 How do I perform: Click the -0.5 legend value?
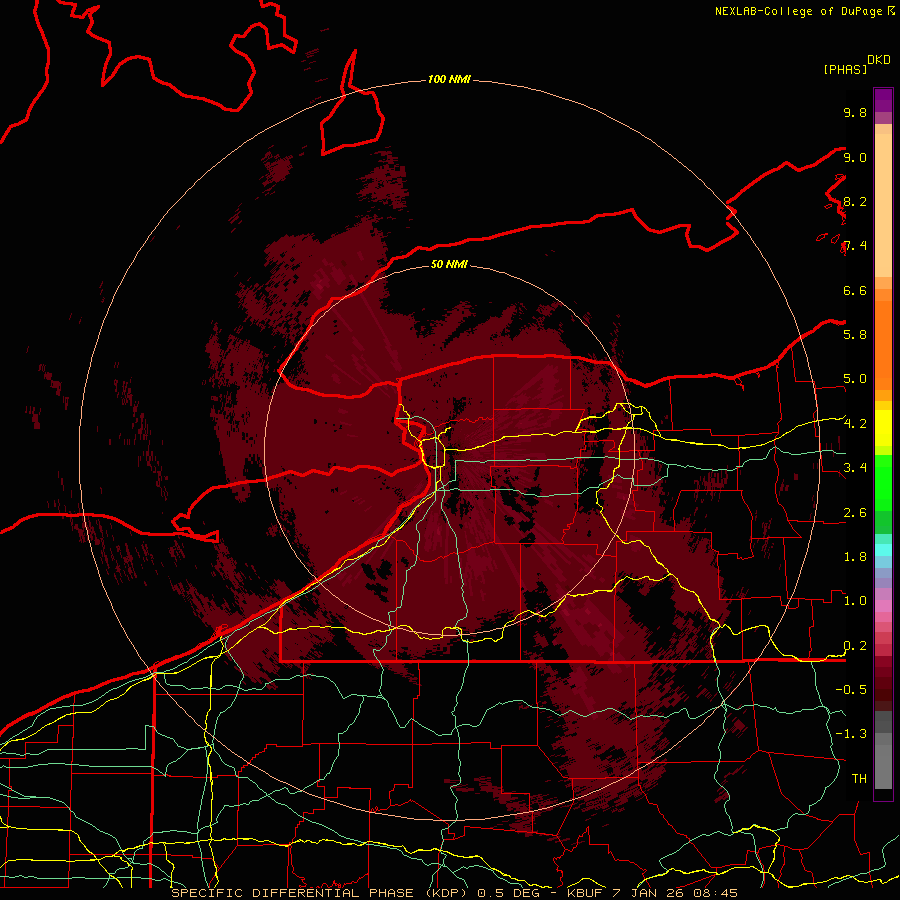(x=851, y=690)
